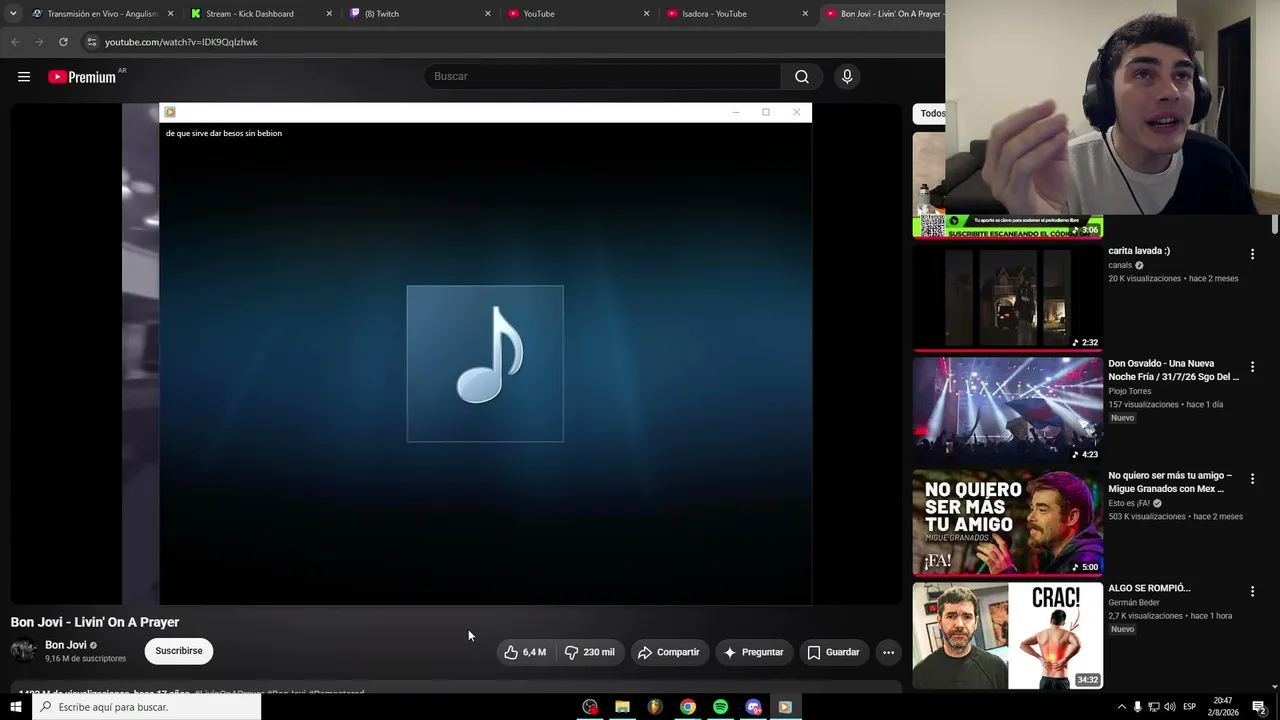View site information icon in address bar

coord(91,42)
